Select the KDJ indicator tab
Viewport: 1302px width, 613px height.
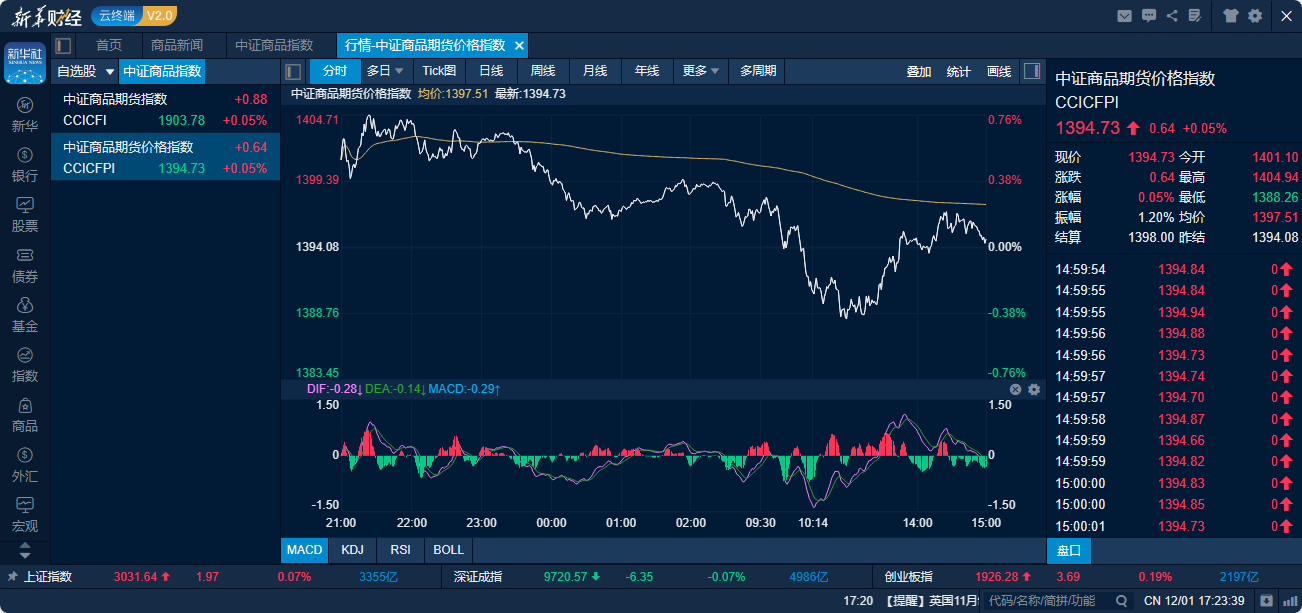[x=352, y=550]
